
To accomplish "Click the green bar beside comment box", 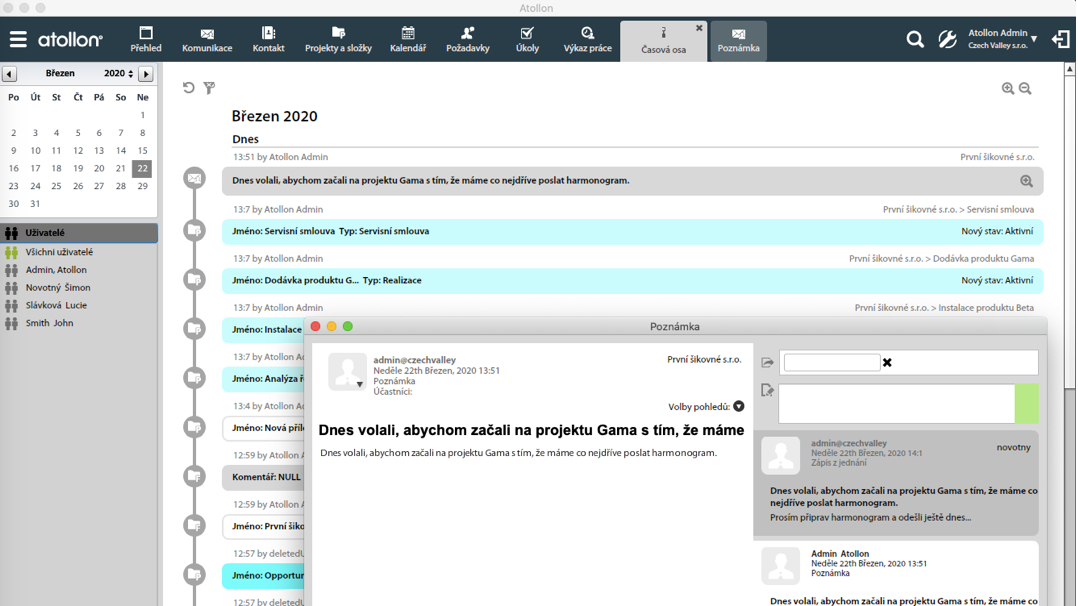I will point(1026,404).
